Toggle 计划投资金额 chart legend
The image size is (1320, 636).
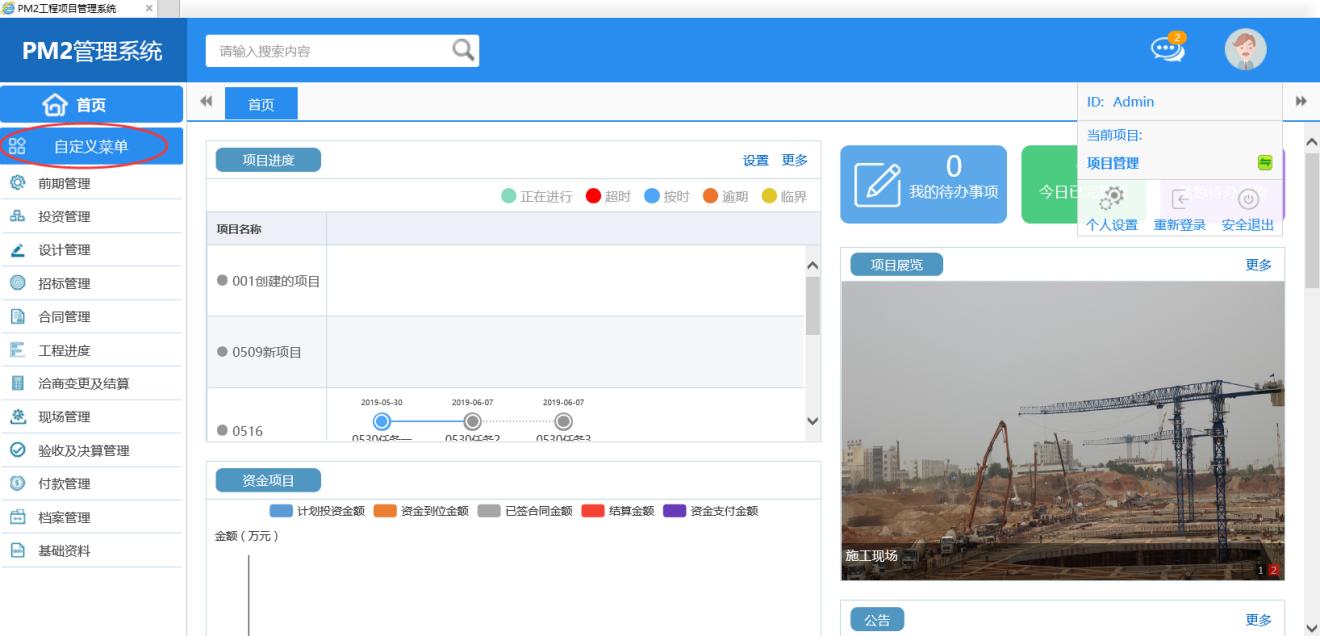pyautogui.click(x=317, y=511)
